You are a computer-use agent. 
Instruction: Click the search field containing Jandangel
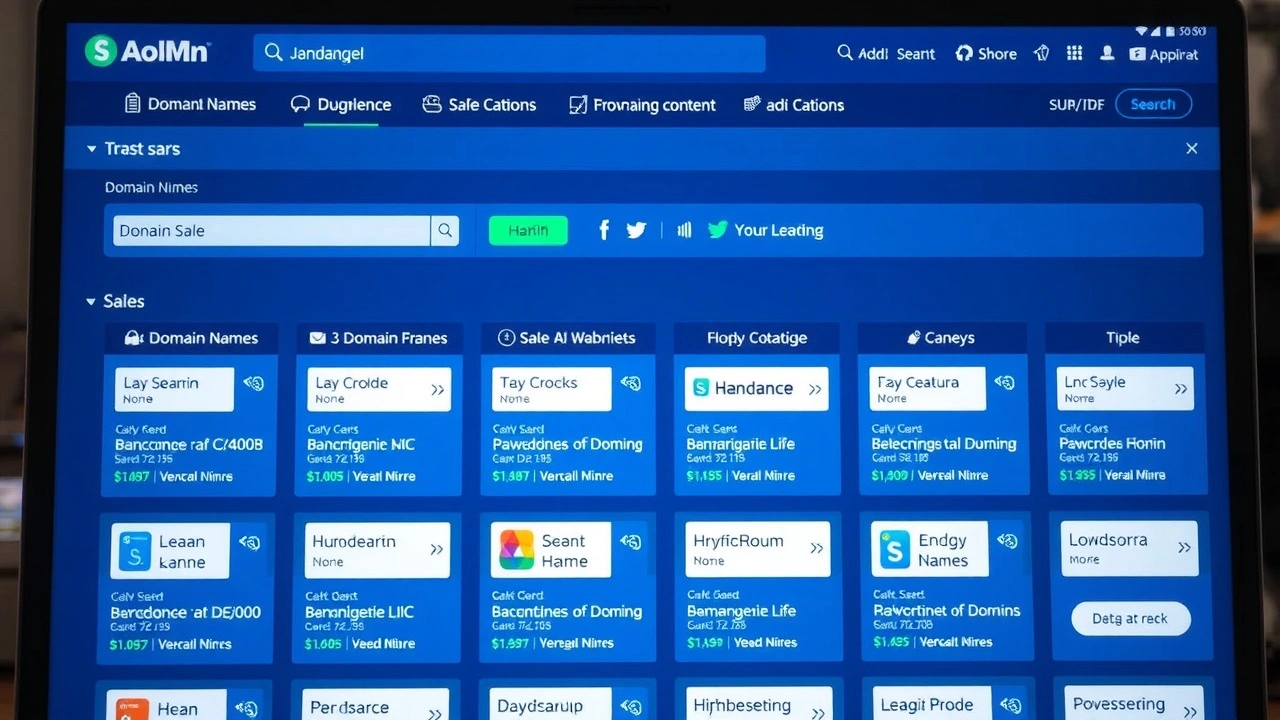coord(509,53)
